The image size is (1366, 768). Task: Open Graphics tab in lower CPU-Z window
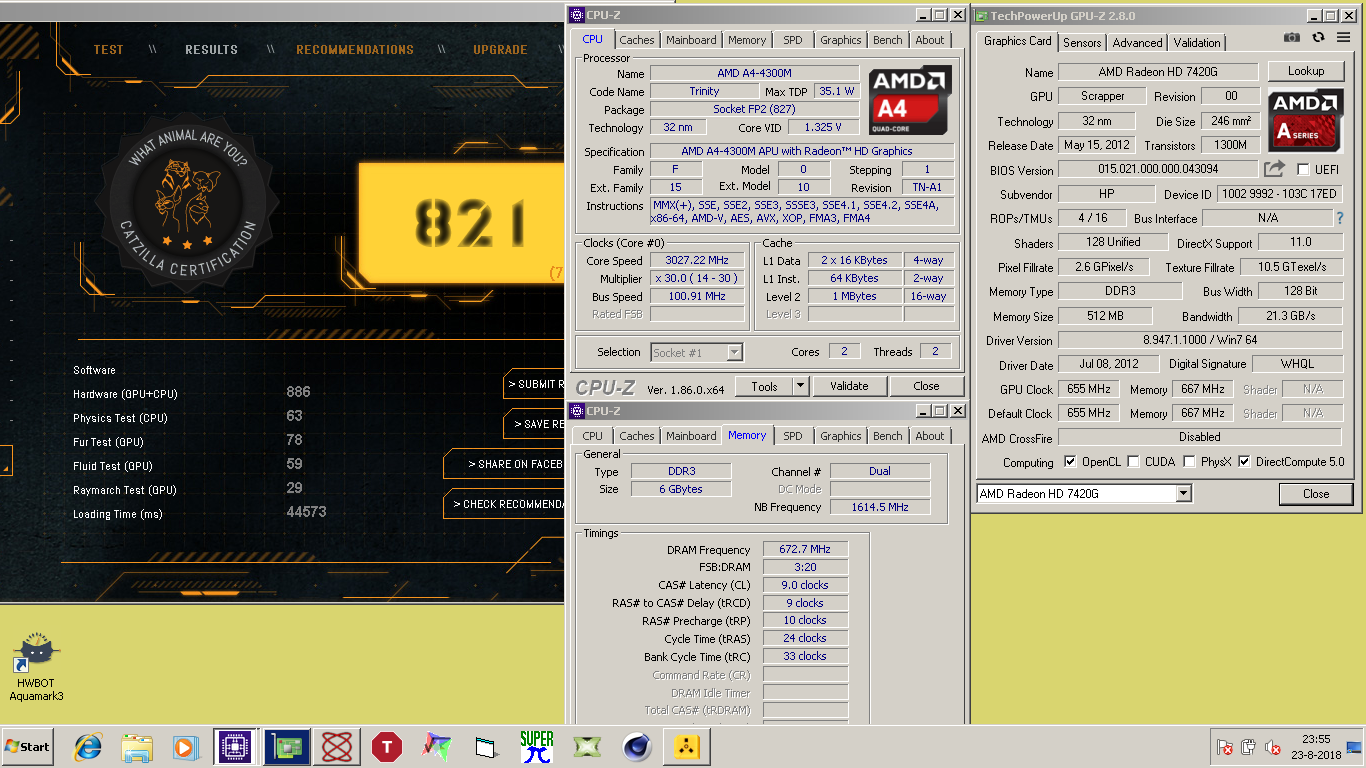pyautogui.click(x=841, y=436)
